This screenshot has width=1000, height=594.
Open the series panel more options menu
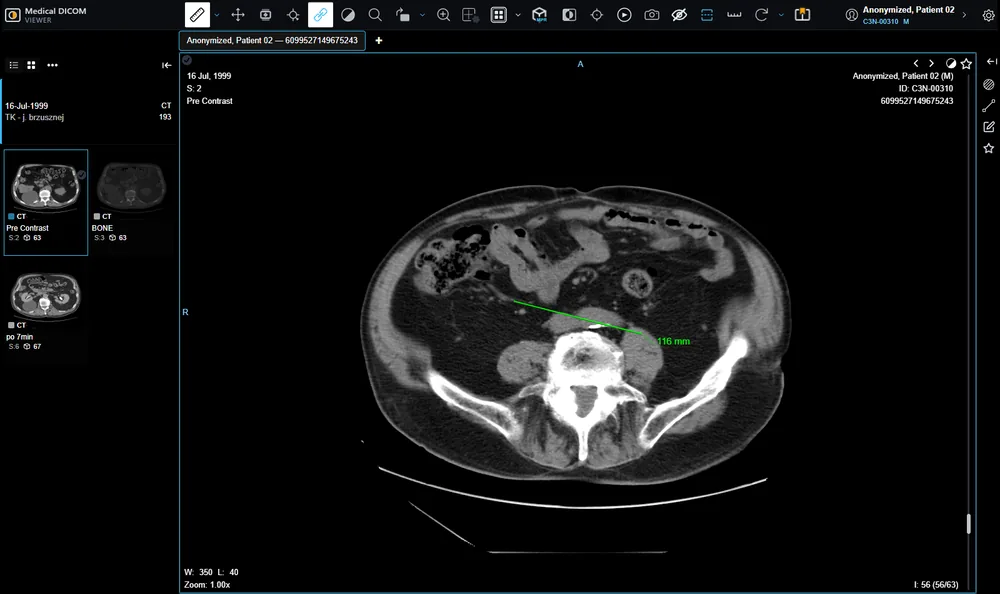(x=52, y=65)
